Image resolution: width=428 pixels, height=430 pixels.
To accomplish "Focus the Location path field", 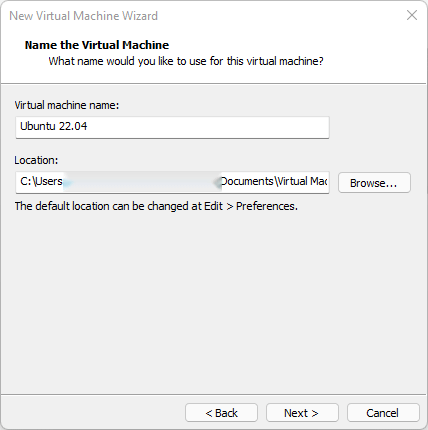I will (x=172, y=182).
